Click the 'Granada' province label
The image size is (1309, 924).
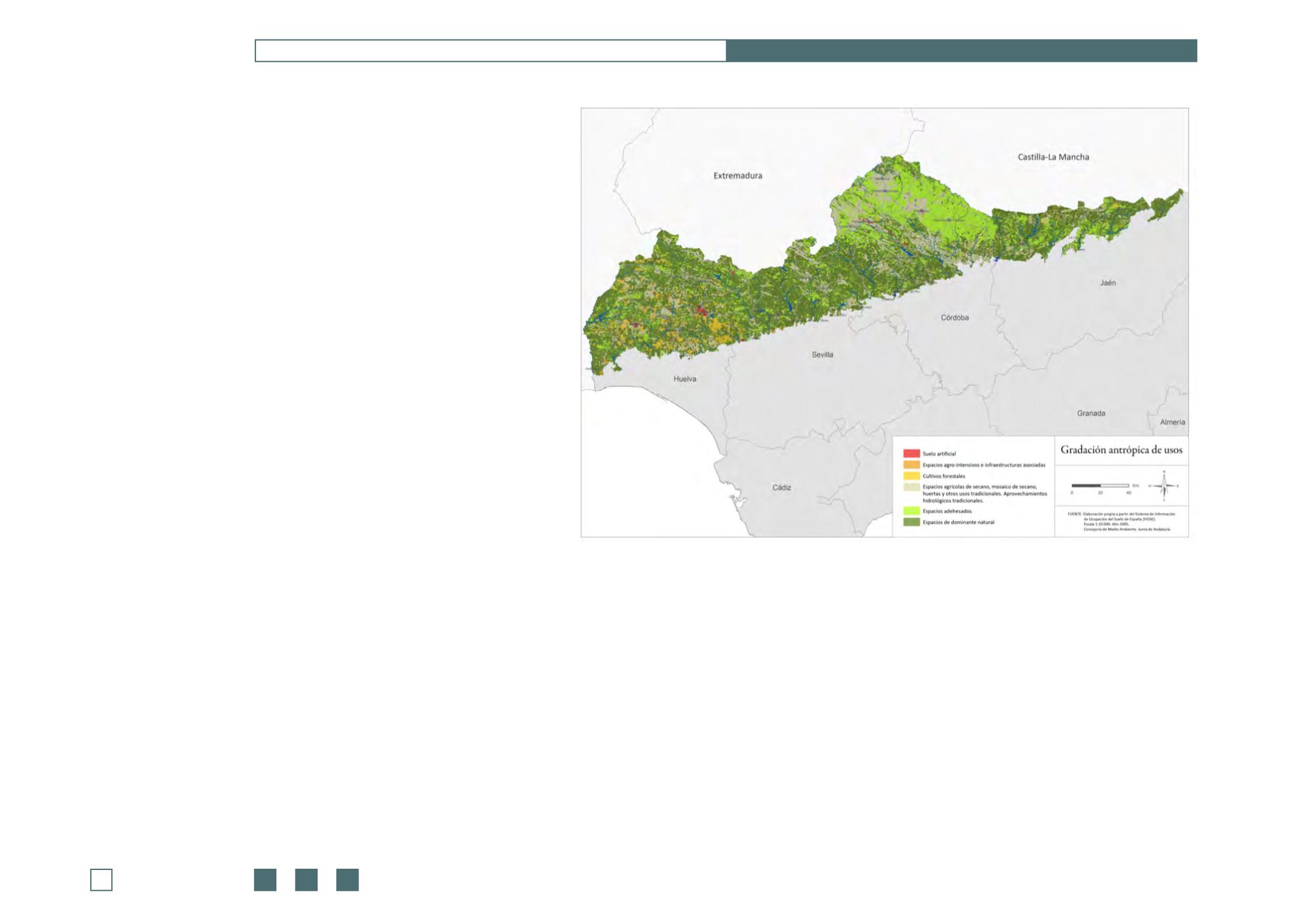pyautogui.click(x=1090, y=413)
